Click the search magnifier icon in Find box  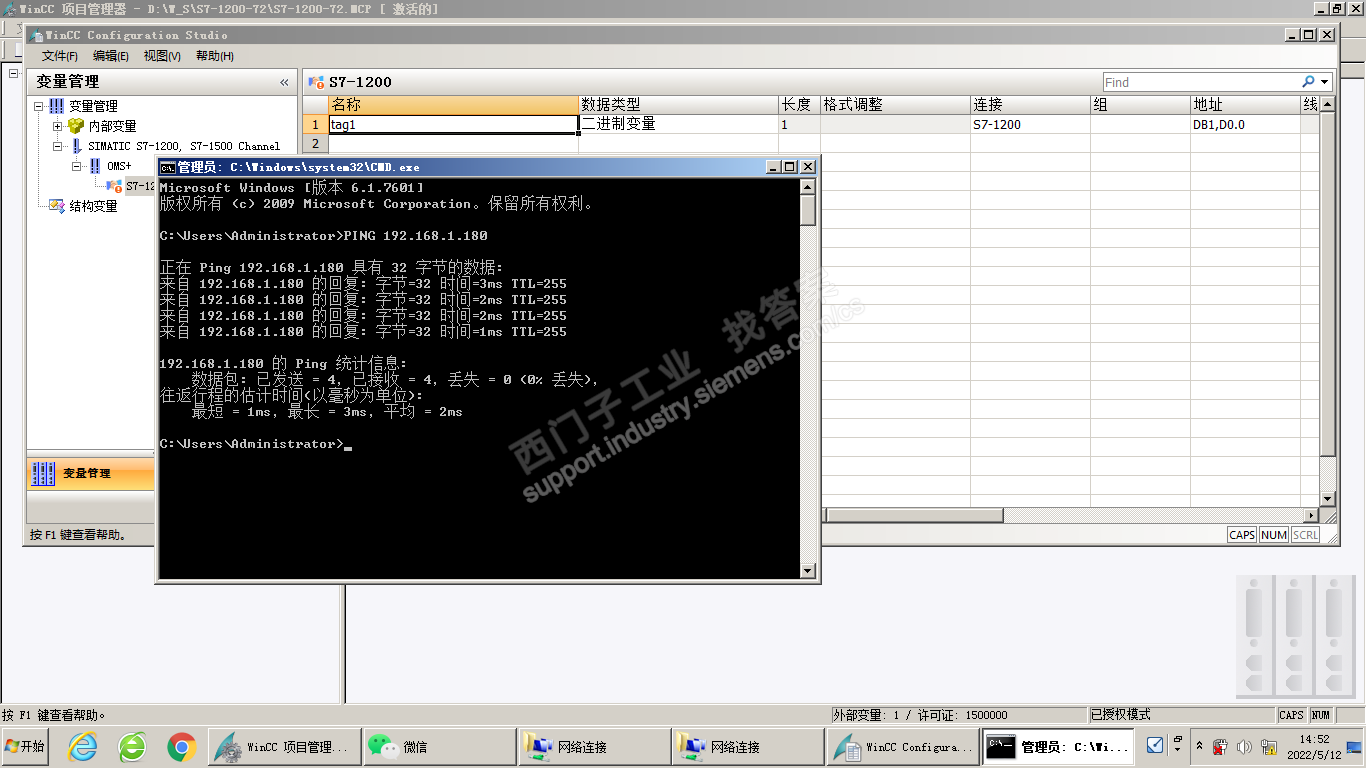pos(1308,82)
